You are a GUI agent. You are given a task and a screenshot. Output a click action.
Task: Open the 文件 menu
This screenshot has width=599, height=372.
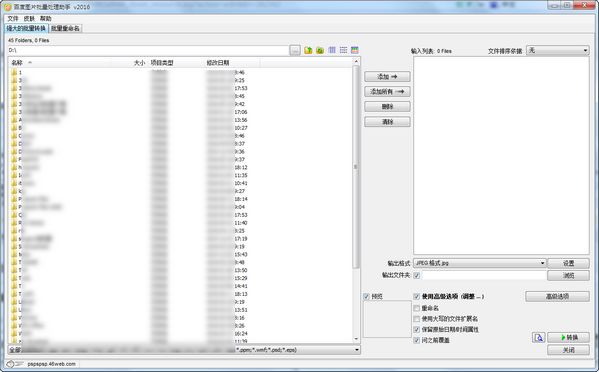click(x=13, y=19)
